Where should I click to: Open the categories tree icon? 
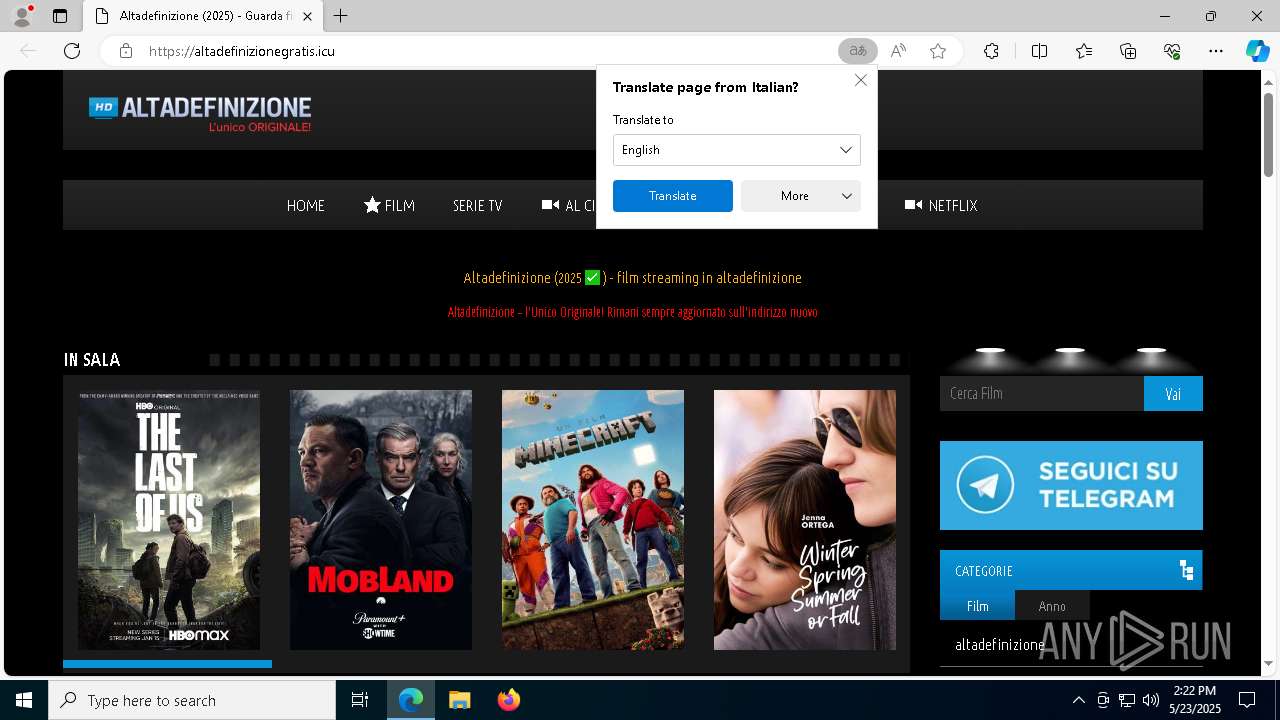tap(1187, 571)
